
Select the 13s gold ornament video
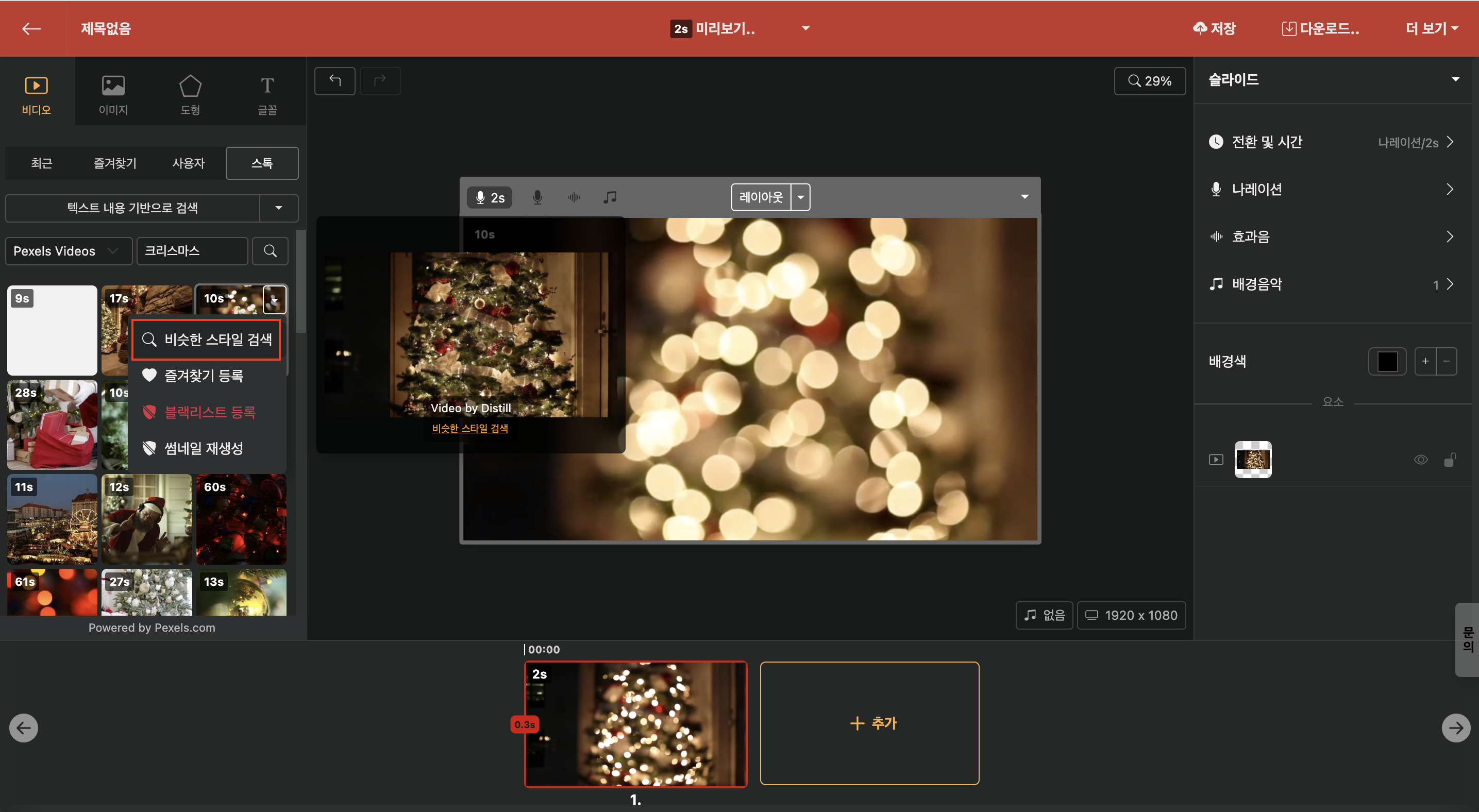(x=241, y=591)
